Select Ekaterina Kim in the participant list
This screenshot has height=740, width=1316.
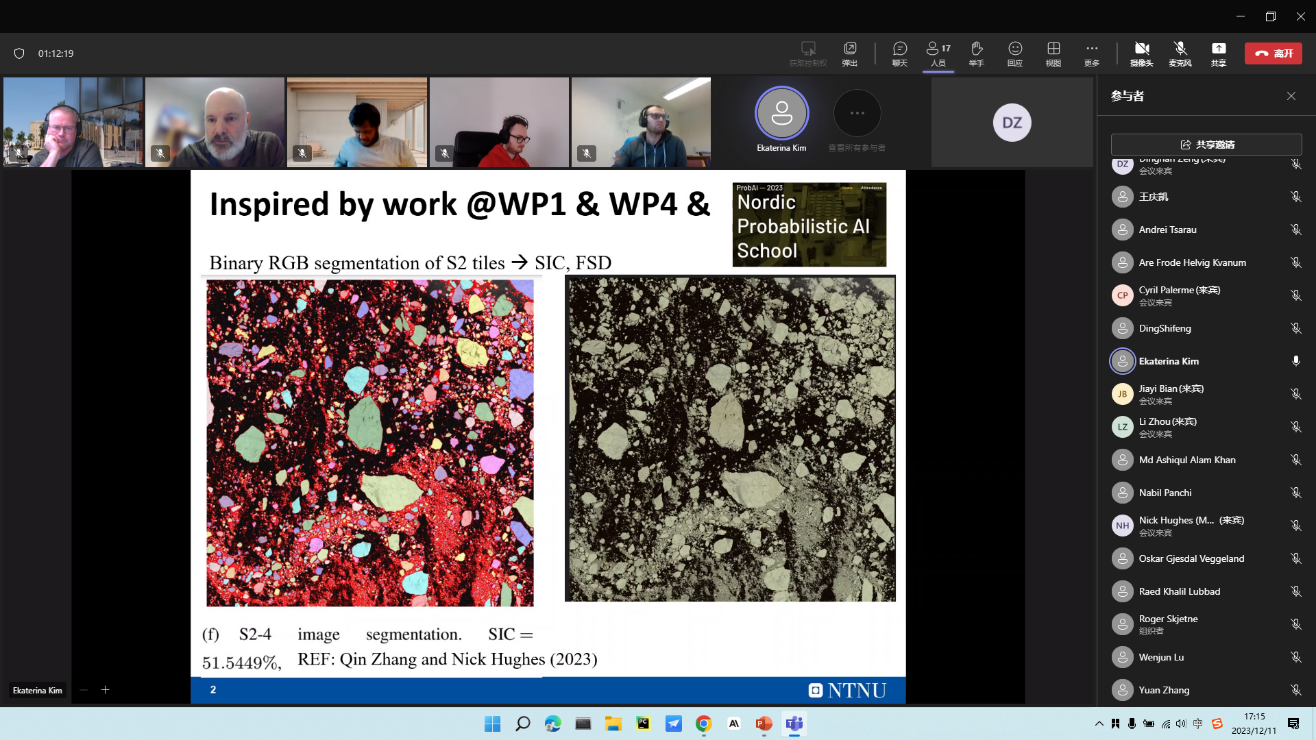(x=1168, y=361)
